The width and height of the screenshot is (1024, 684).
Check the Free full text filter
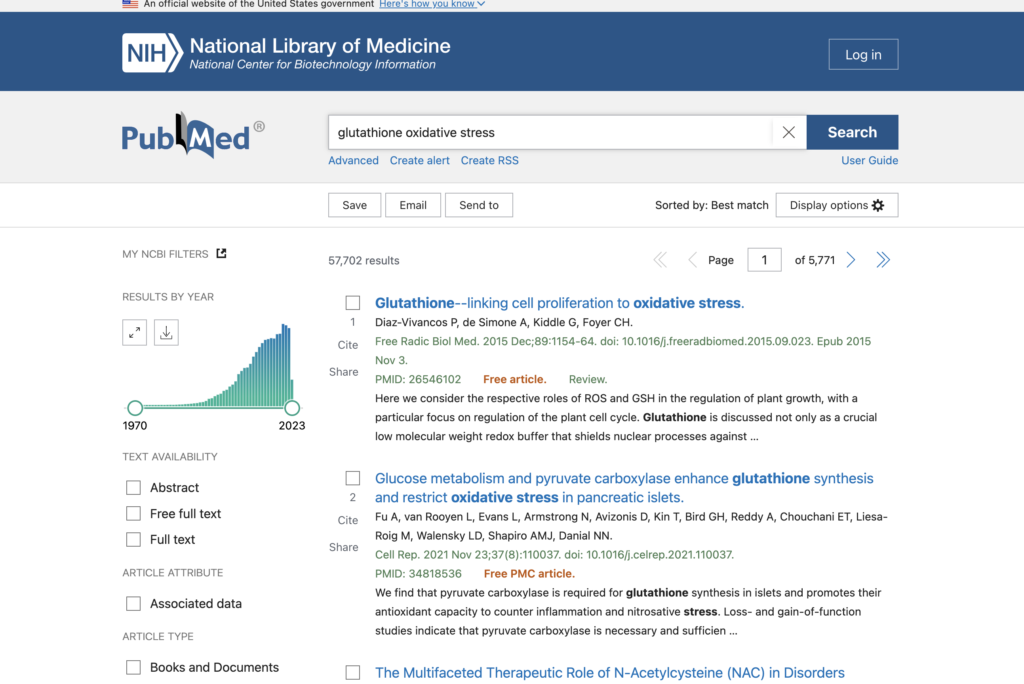pyautogui.click(x=133, y=514)
